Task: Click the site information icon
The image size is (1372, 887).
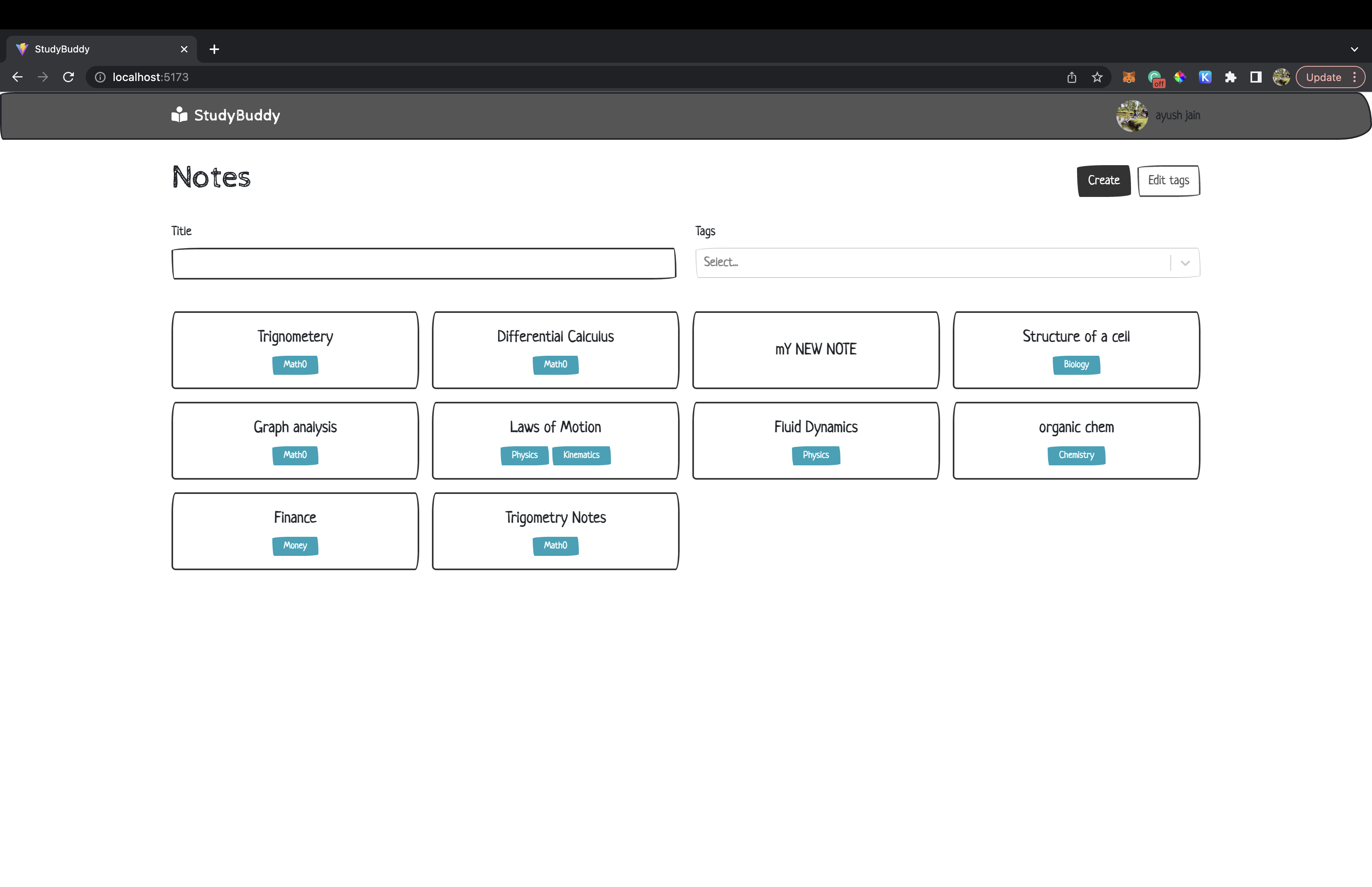Action: click(x=100, y=77)
